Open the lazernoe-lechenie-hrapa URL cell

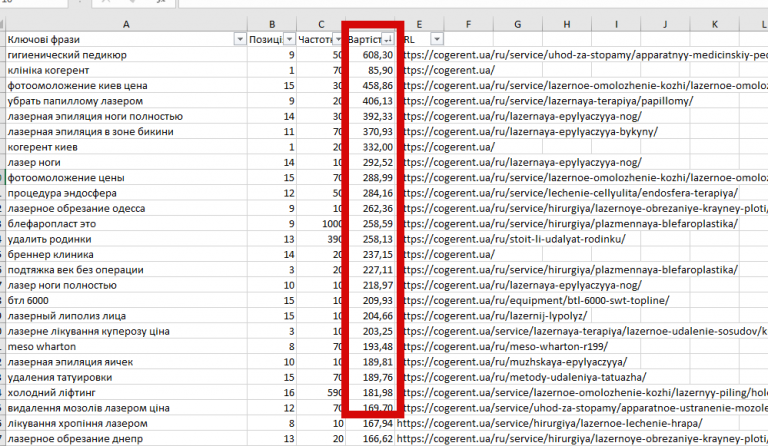click(x=550, y=423)
